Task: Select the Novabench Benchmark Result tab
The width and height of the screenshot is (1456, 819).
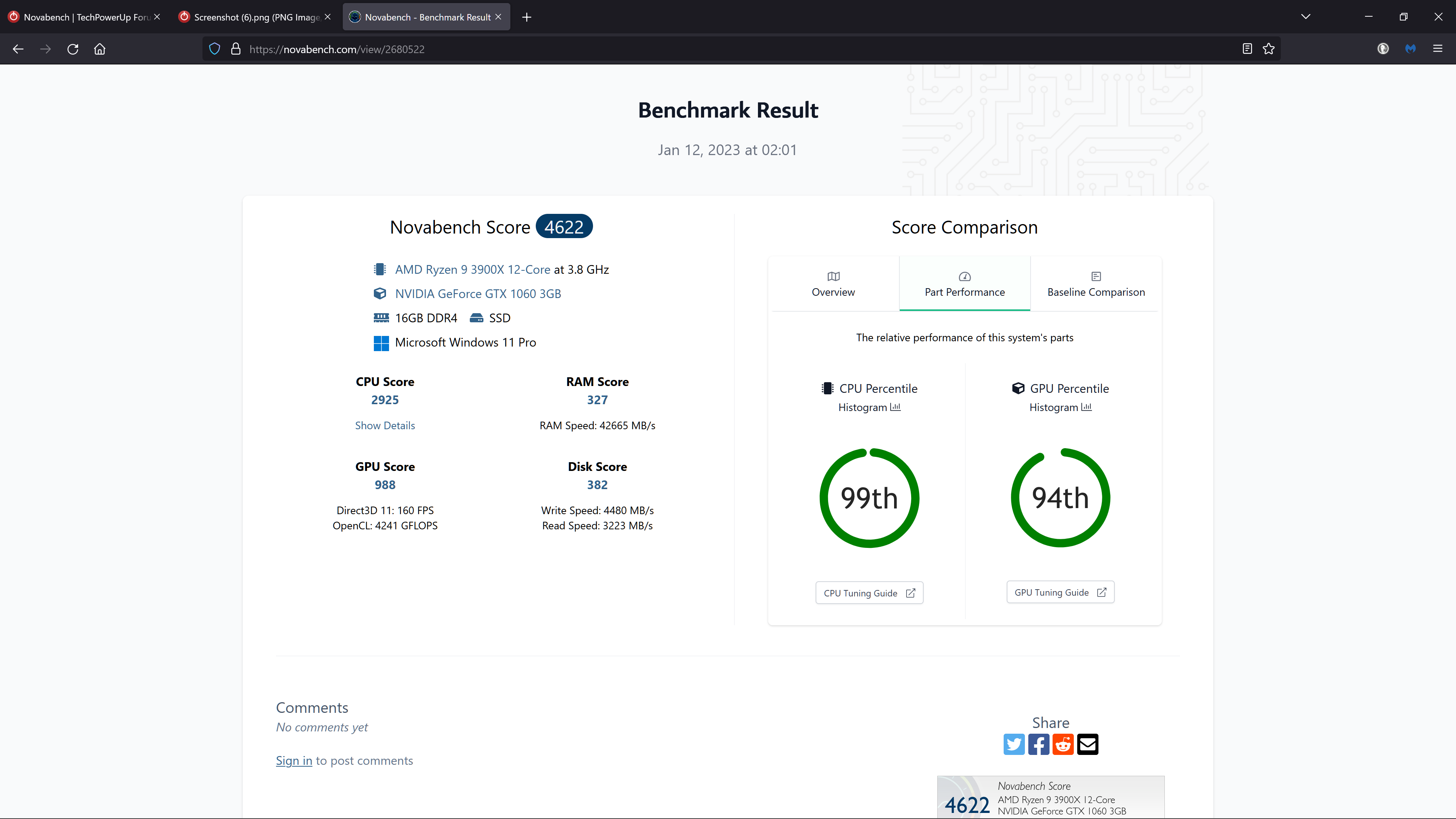Action: [x=426, y=17]
